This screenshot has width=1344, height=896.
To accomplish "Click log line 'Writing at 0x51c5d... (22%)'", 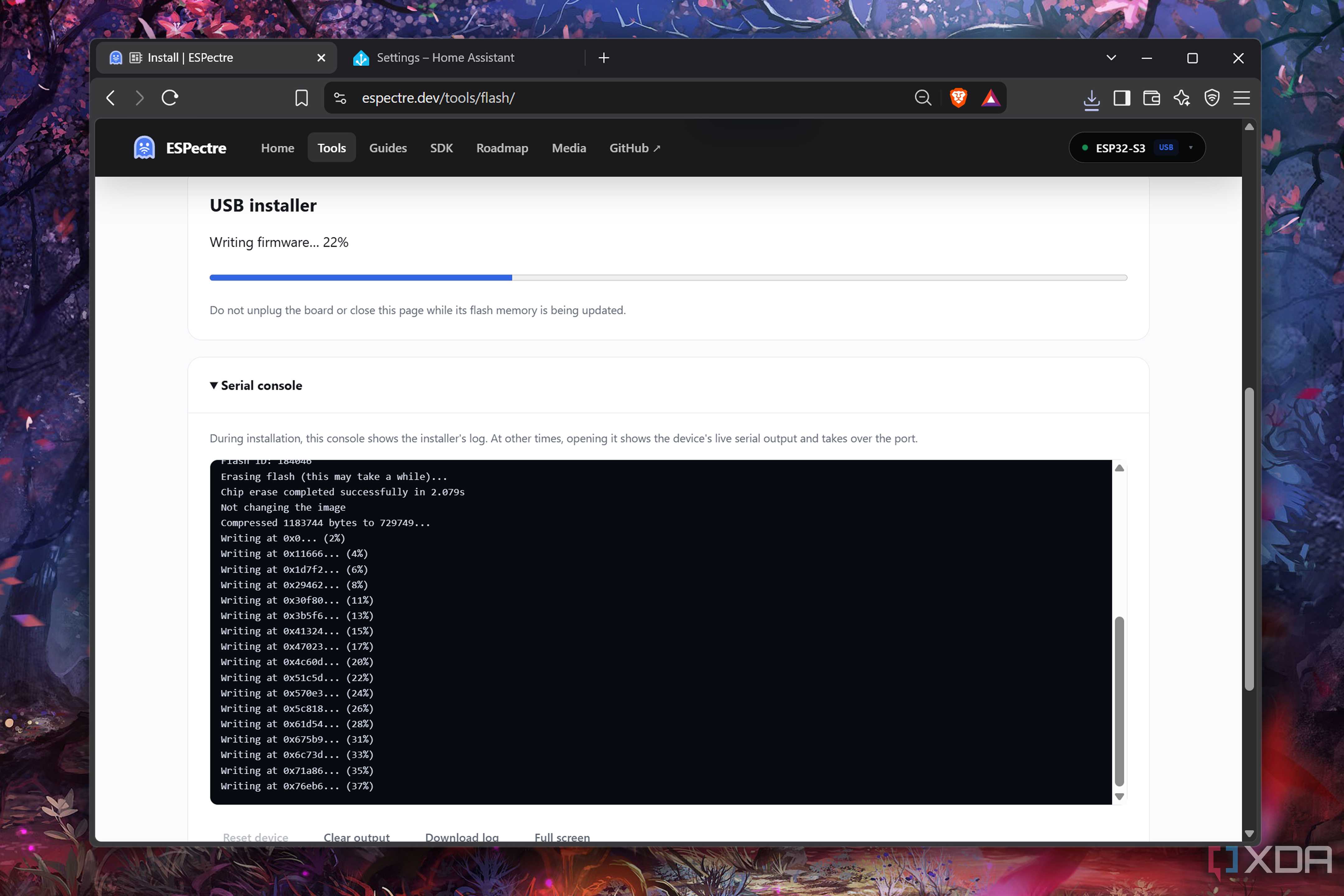I will coord(297,678).
